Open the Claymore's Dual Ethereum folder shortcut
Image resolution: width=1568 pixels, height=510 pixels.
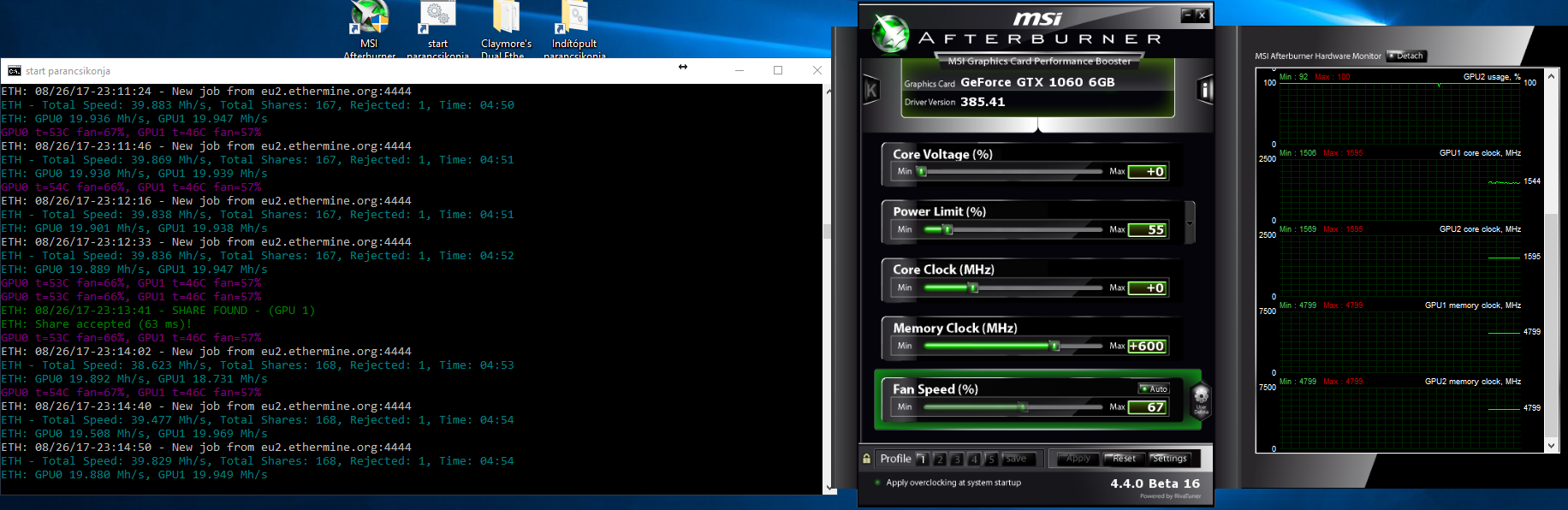click(506, 29)
